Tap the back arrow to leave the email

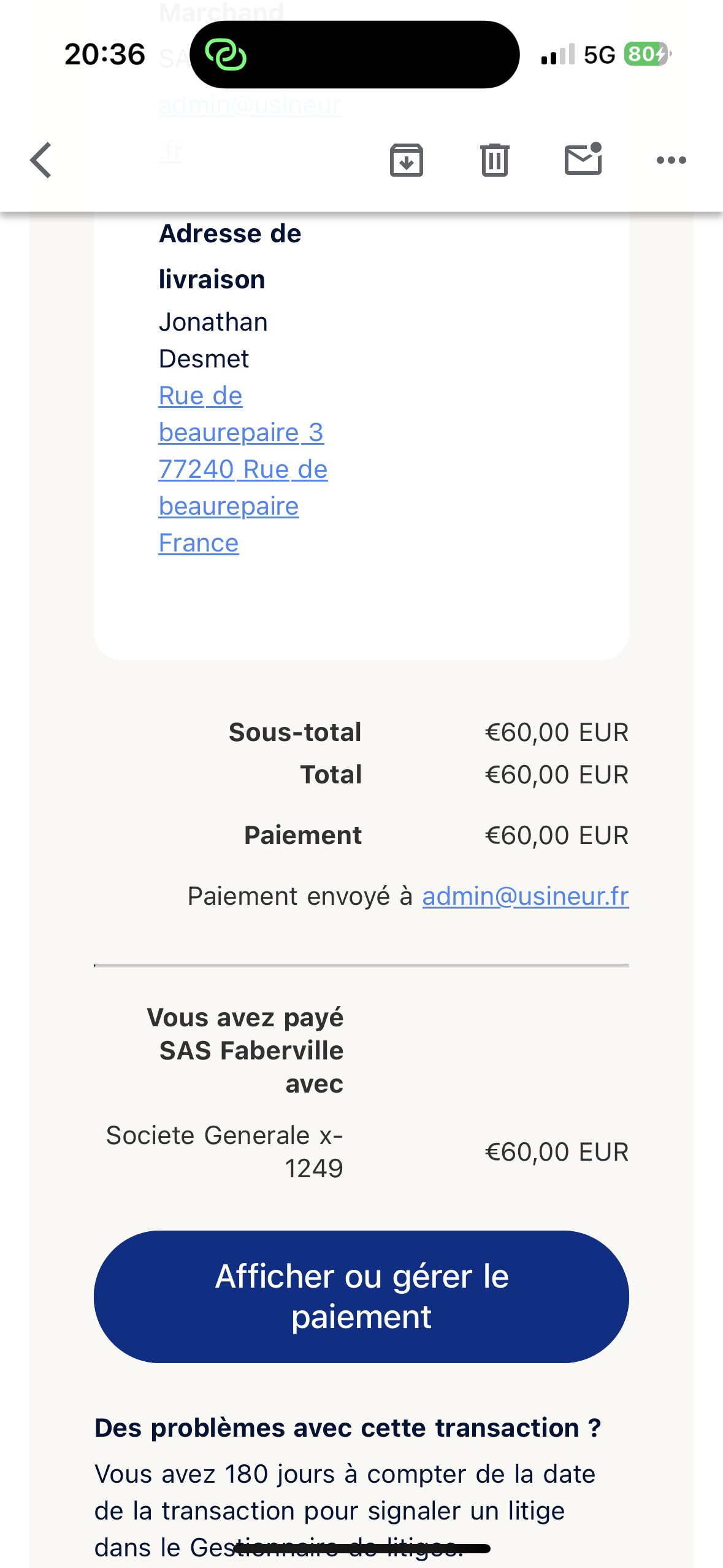tap(41, 160)
